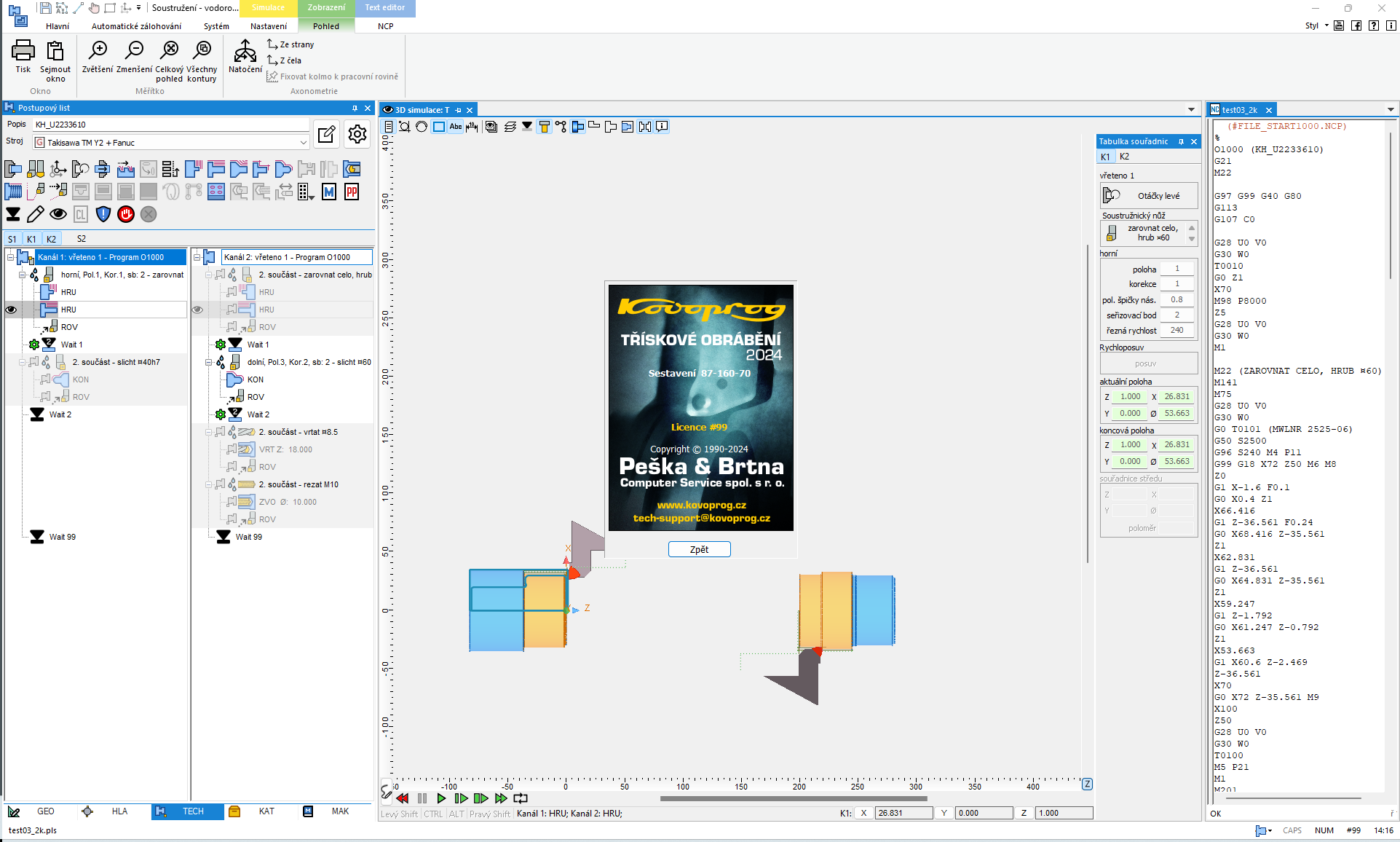Collapse the Kanál 2 tree root node

pyautogui.click(x=197, y=257)
